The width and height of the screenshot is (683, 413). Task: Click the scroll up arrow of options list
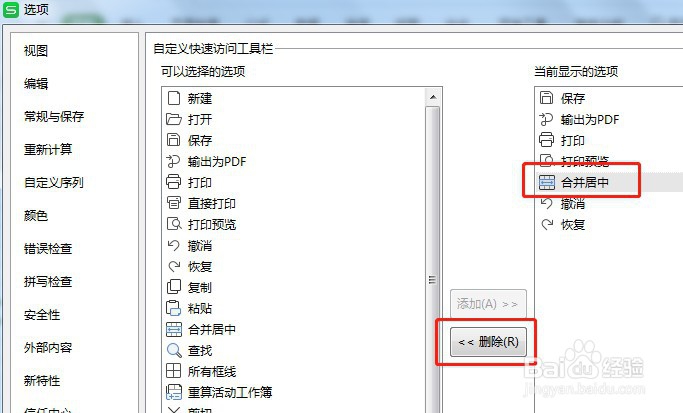point(433,97)
